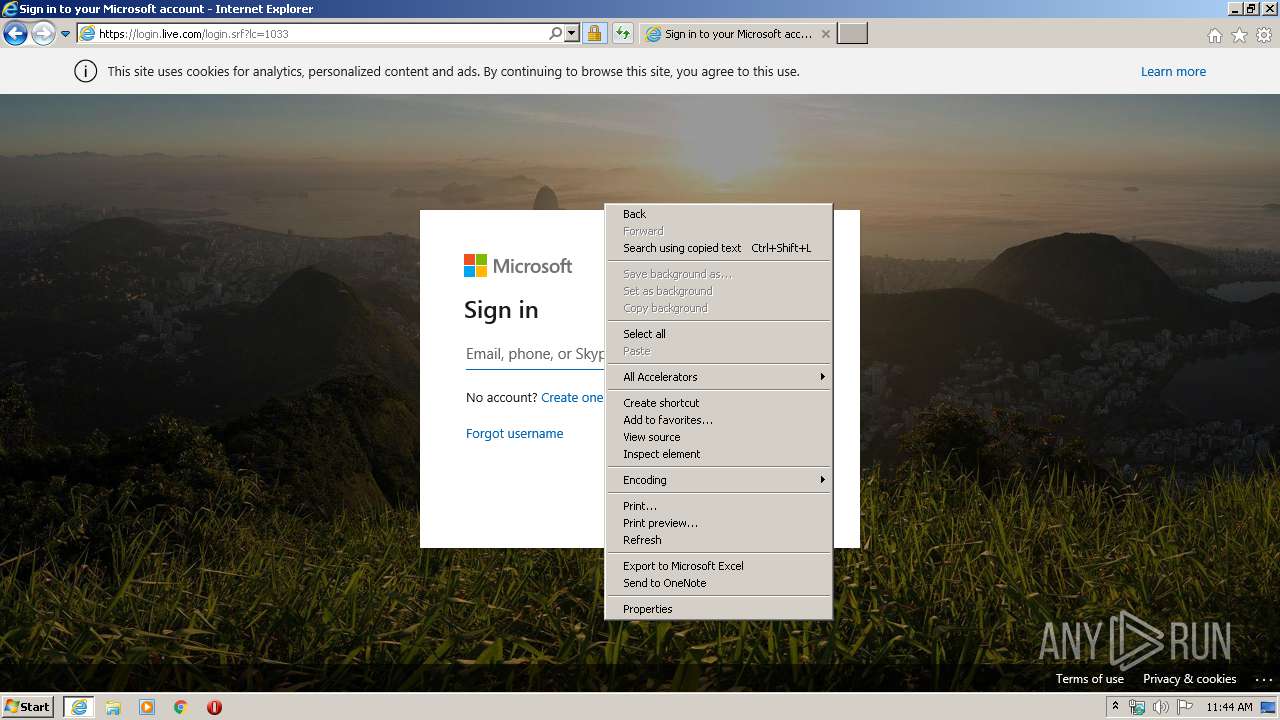Click the Action Center flag icon
Screen dimensions: 1280x720
[1185, 707]
